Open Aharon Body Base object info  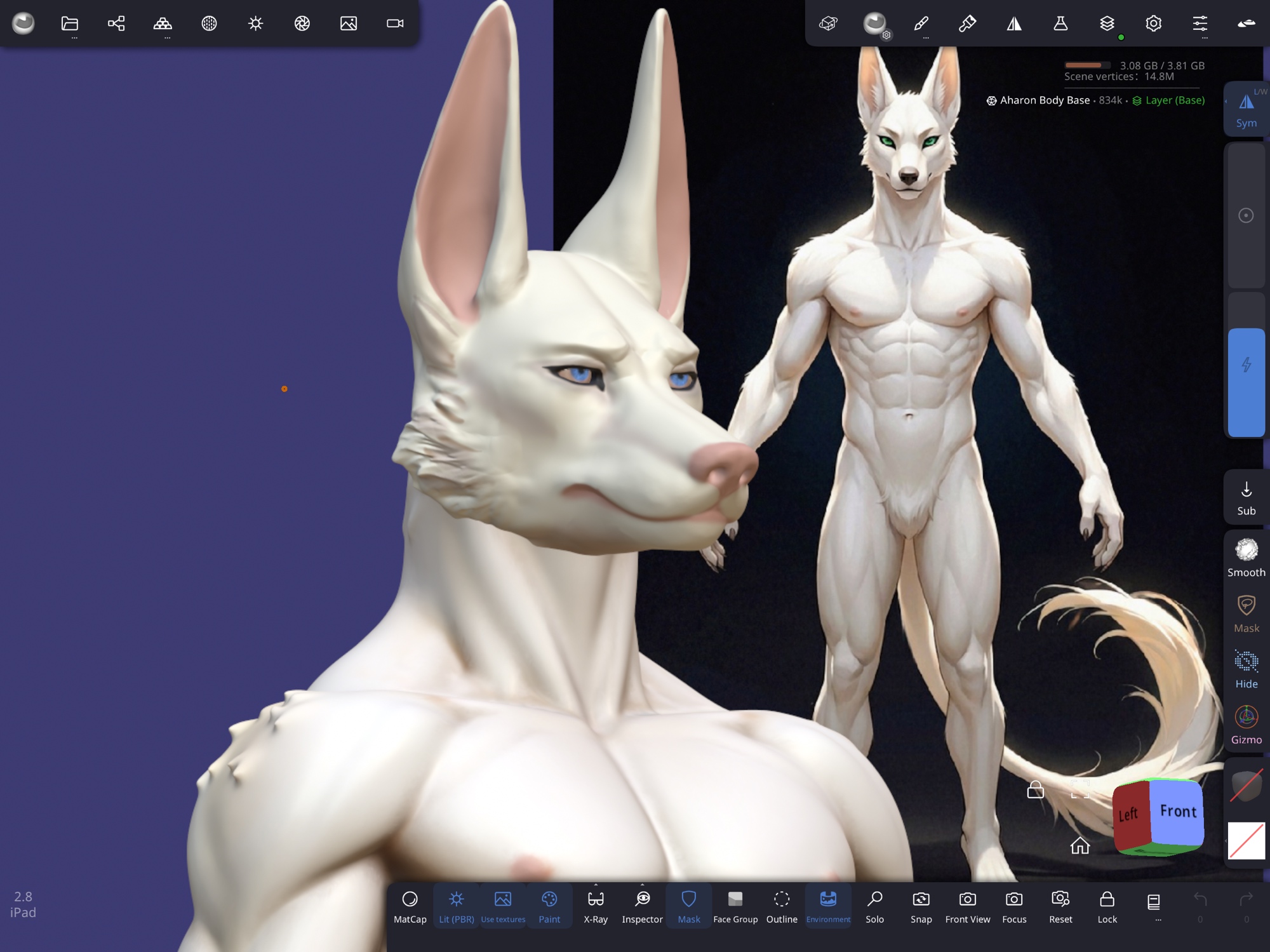pyautogui.click(x=1045, y=100)
